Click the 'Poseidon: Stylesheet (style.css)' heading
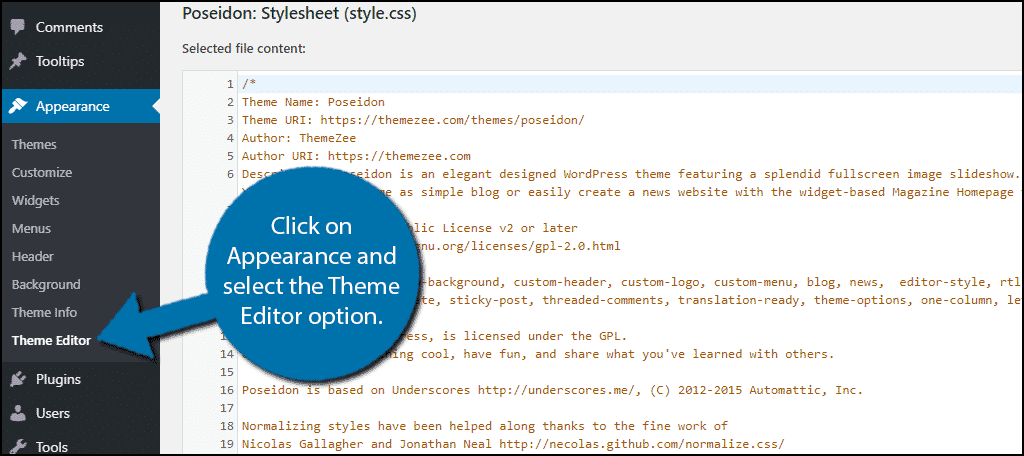Screen dimensions: 1024x456 300,14
